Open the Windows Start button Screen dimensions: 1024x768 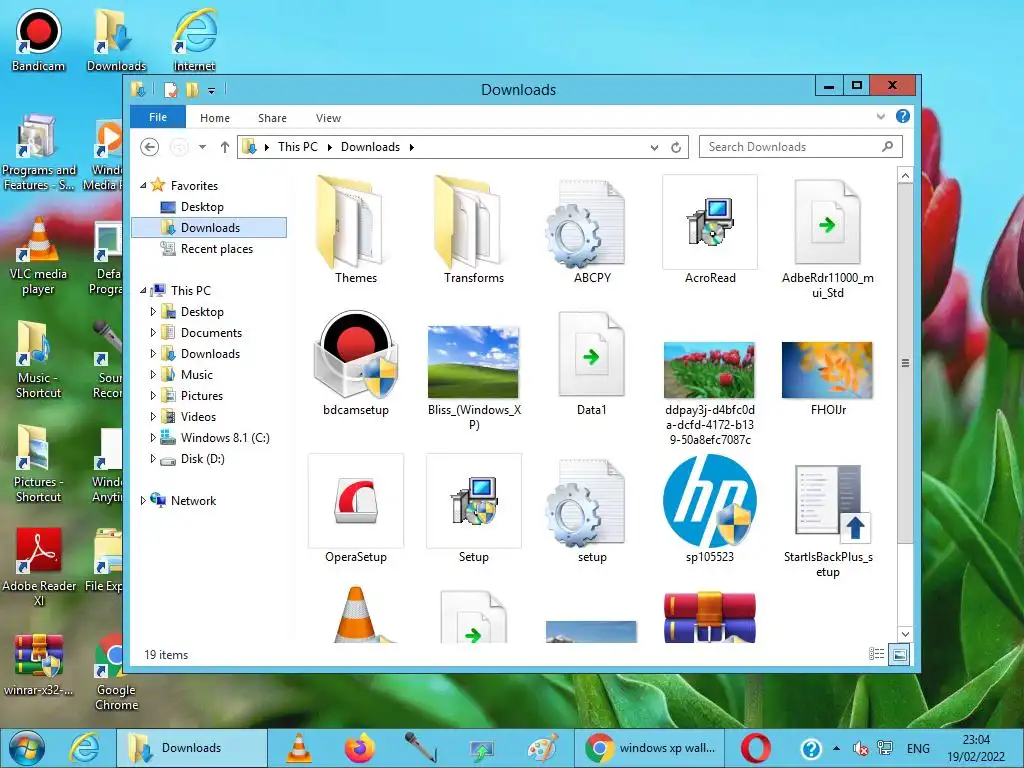pyautogui.click(x=26, y=748)
